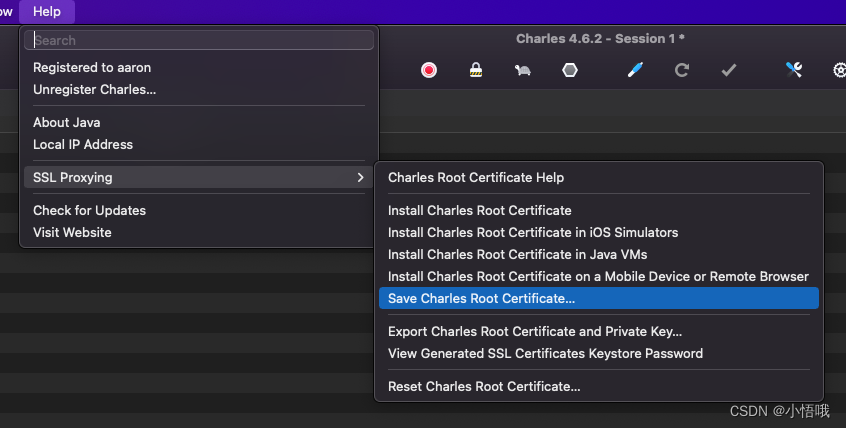Click the repeat request refresh icon
The width and height of the screenshot is (846, 428).
pos(681,70)
